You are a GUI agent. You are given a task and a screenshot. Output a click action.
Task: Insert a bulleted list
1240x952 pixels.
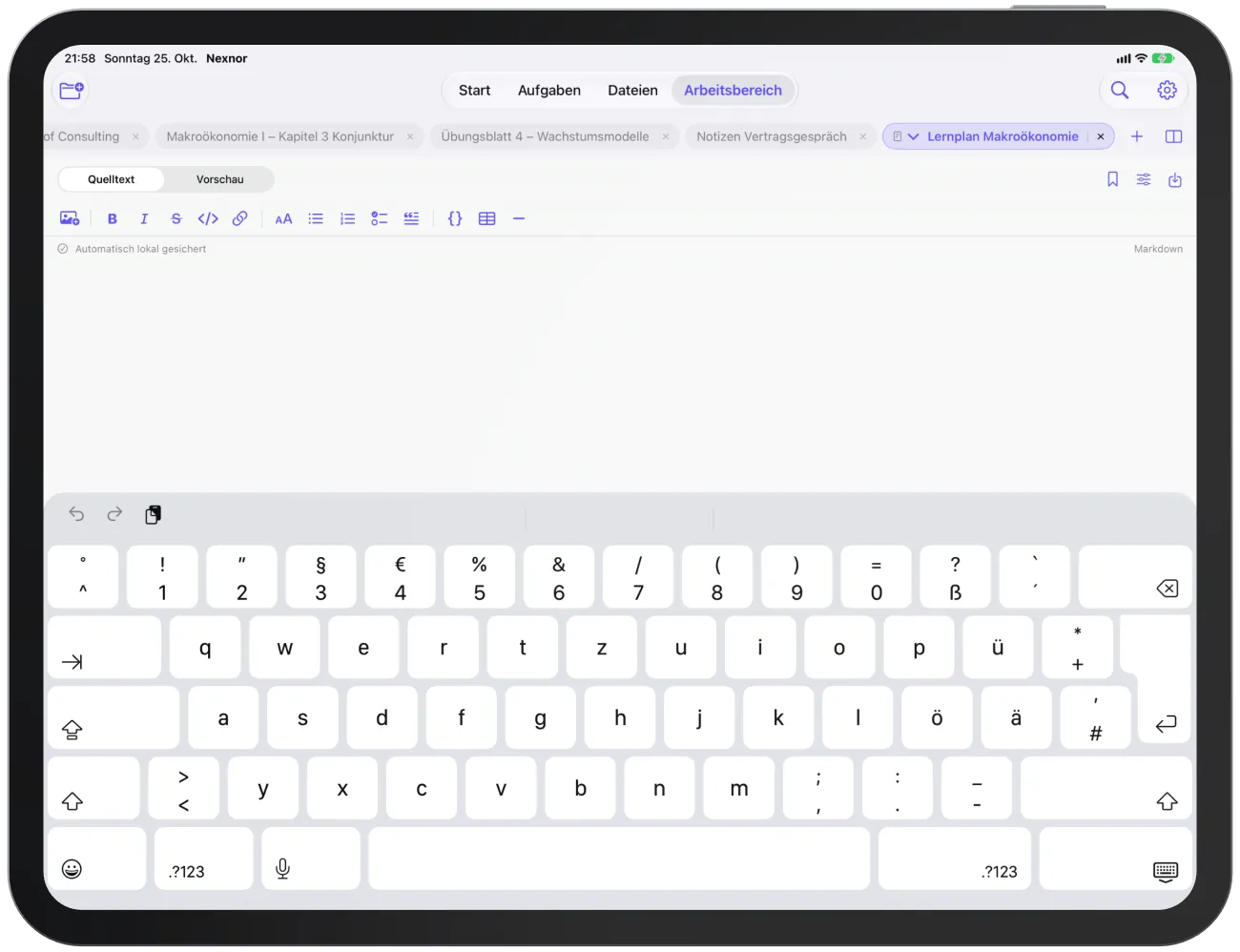(x=316, y=218)
